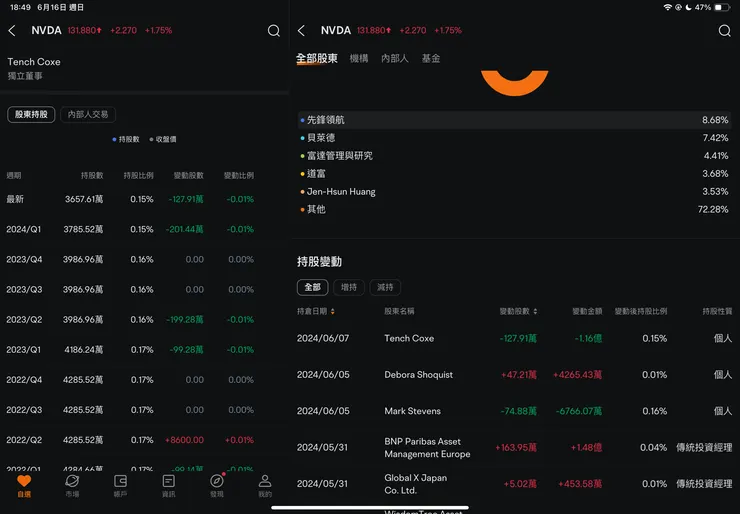Filter holdings changes by 增持
The height and width of the screenshot is (514, 740).
click(x=349, y=287)
